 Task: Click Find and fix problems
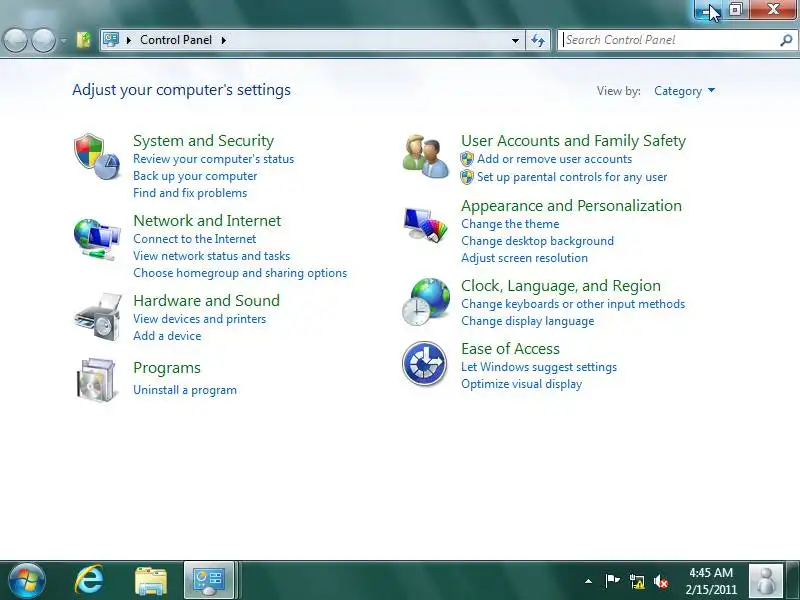pyautogui.click(x=190, y=193)
